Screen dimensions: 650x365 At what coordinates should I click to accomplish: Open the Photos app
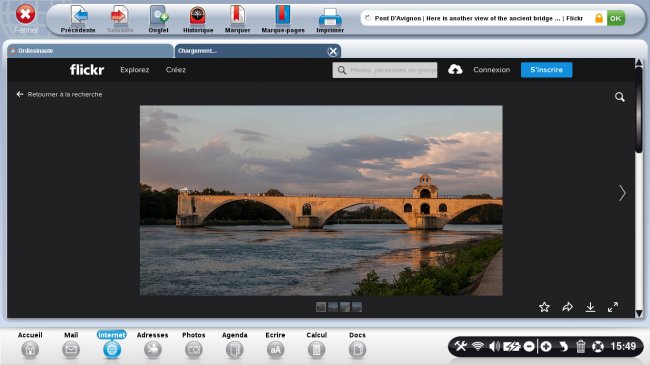tap(194, 345)
